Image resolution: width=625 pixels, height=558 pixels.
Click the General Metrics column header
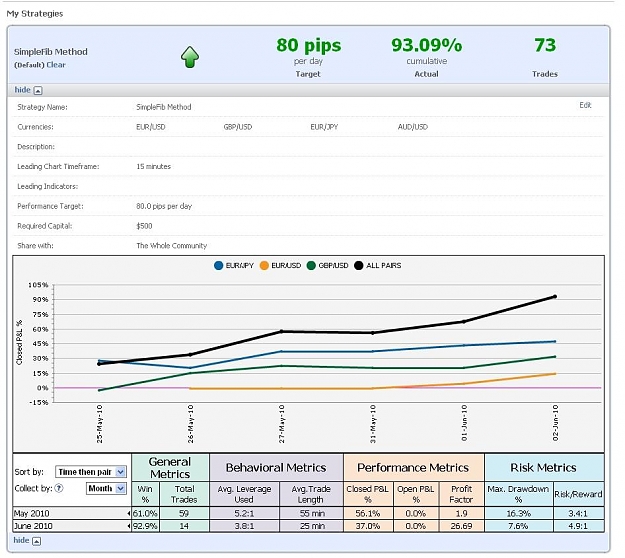coord(170,468)
